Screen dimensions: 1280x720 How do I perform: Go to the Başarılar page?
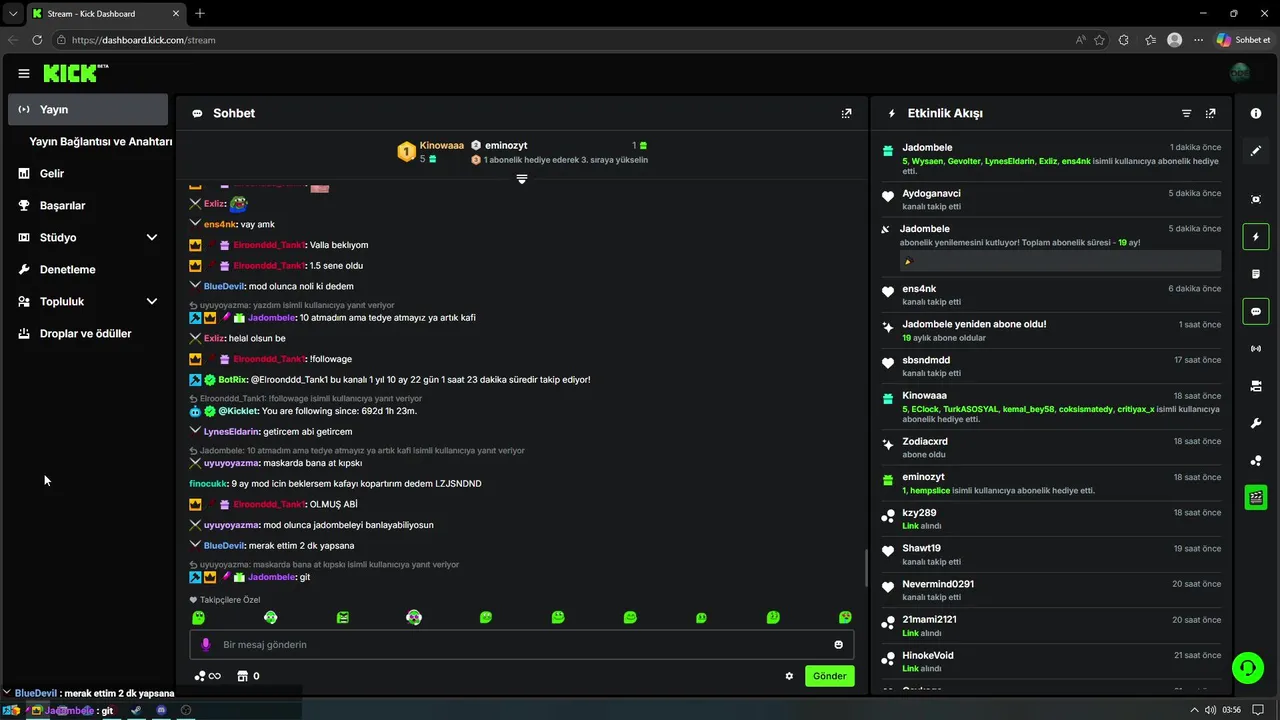[x=62, y=206]
